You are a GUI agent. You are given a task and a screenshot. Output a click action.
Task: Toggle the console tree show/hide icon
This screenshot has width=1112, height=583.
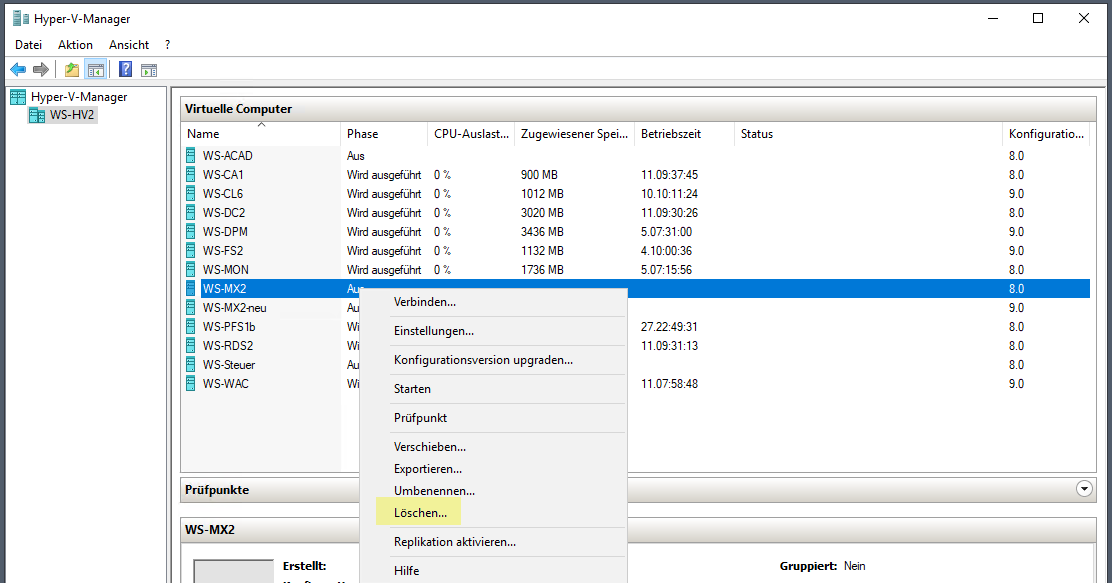pos(96,70)
